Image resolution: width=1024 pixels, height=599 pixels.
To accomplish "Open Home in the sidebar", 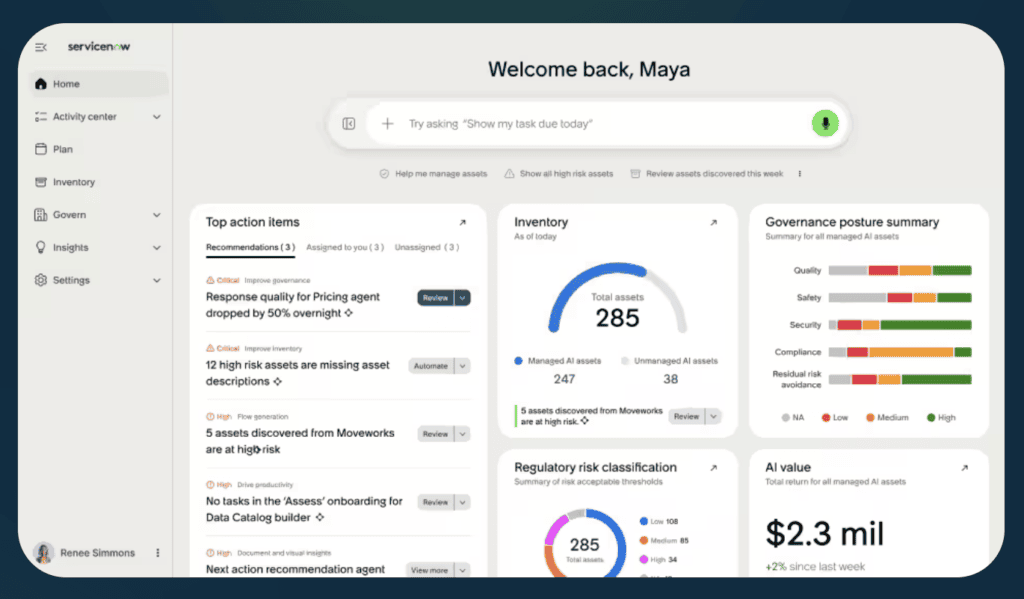I will [x=99, y=84].
